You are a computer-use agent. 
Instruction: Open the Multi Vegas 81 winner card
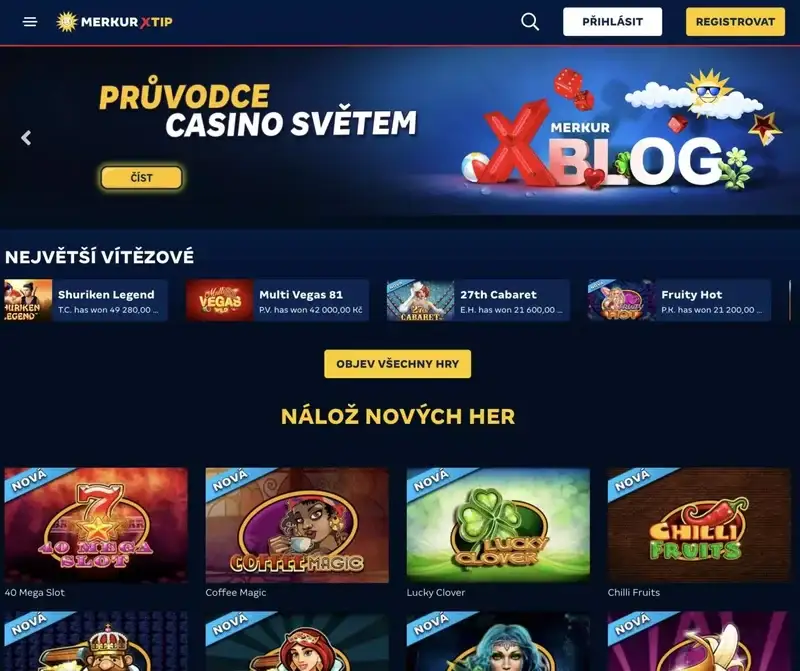tap(277, 300)
